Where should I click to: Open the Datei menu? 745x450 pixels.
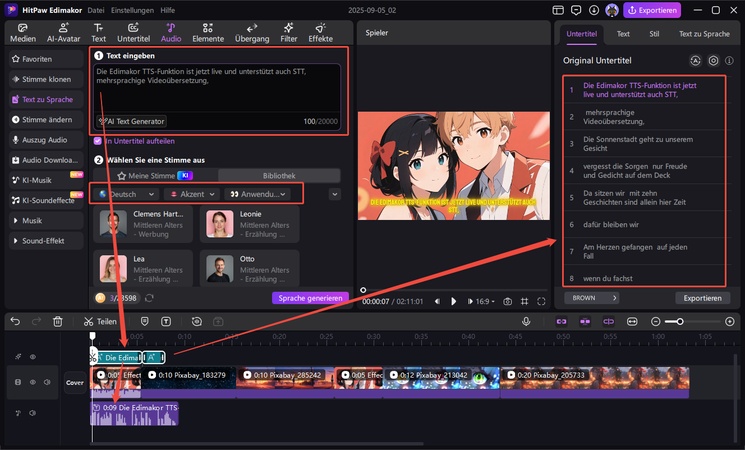pyautogui.click(x=96, y=10)
